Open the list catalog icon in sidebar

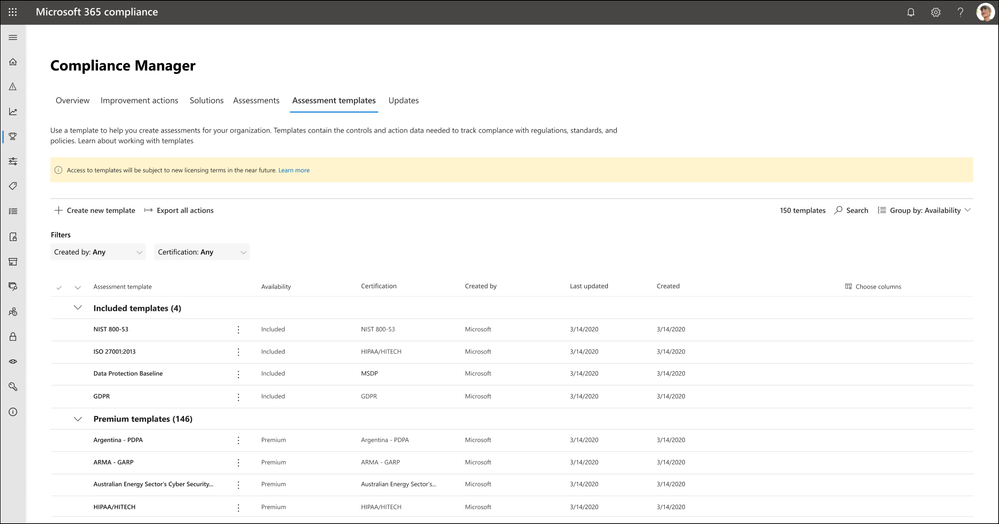pos(13,211)
